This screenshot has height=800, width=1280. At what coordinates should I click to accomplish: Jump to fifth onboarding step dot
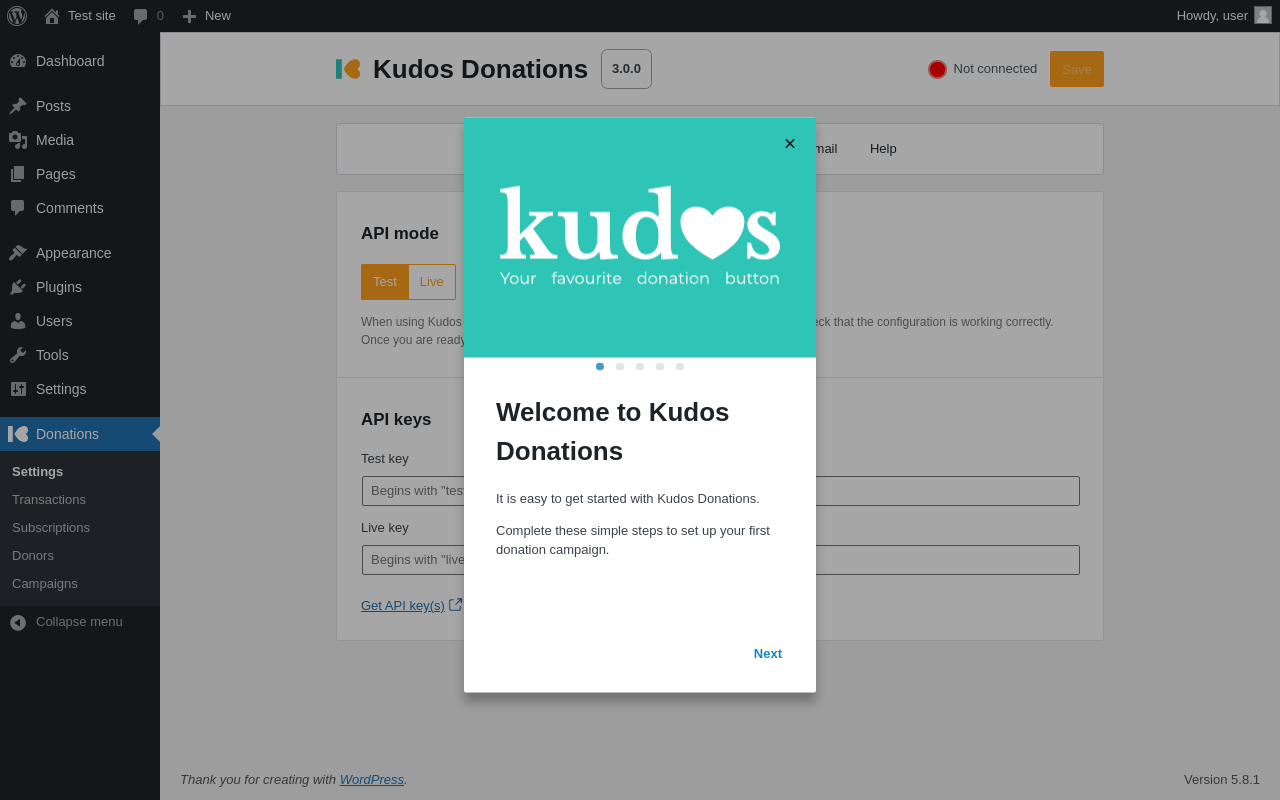coord(680,366)
